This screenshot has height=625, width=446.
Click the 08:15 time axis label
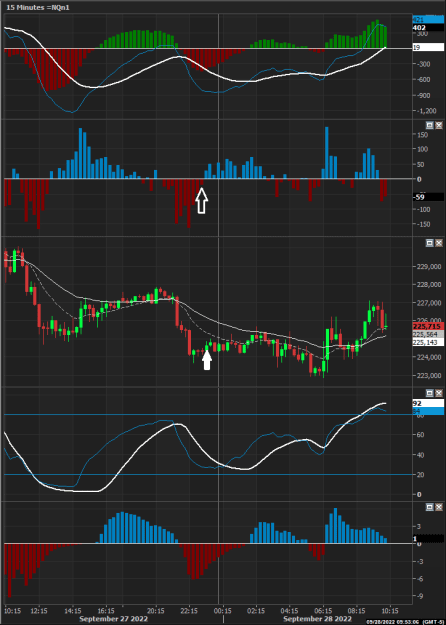tap(356, 611)
